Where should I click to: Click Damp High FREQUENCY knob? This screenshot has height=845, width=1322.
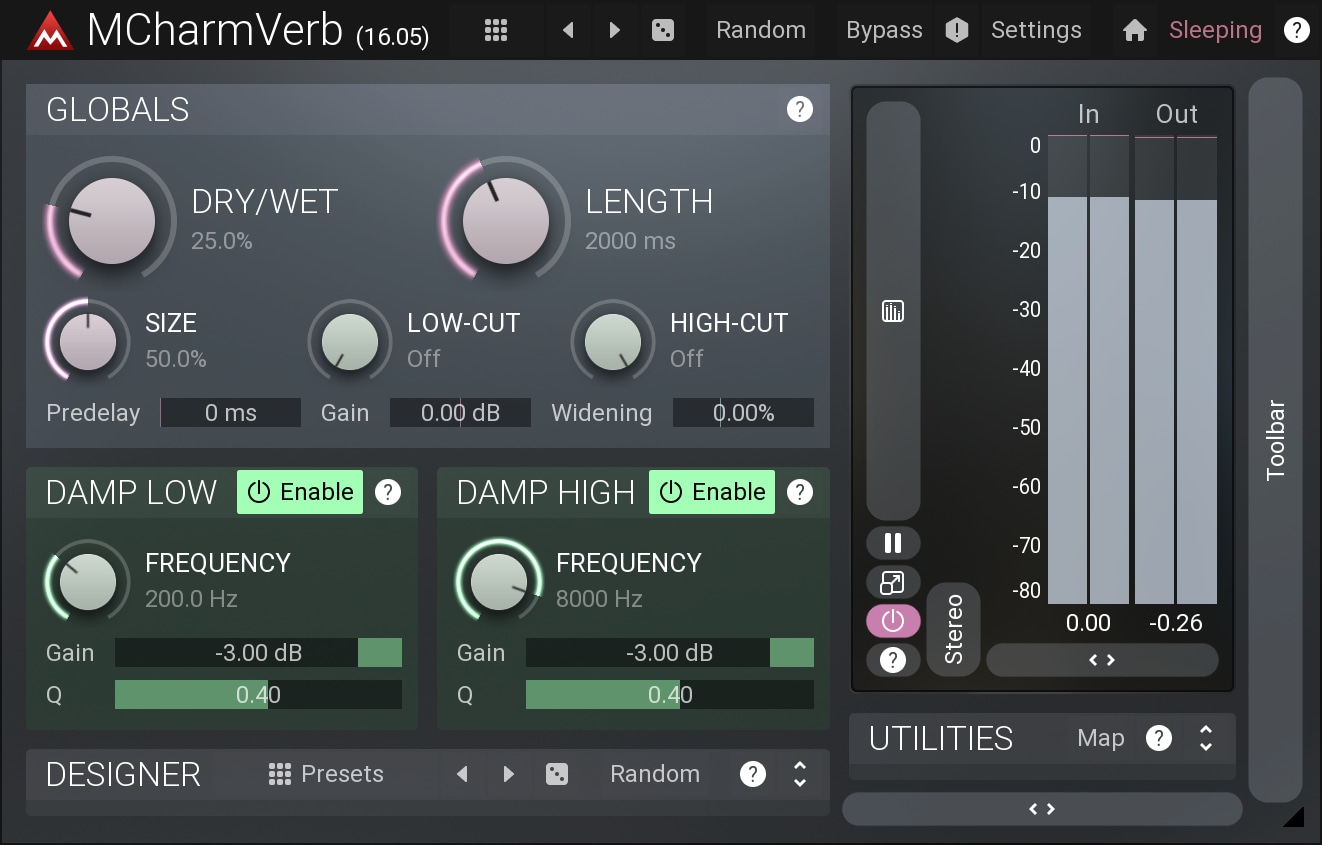[x=499, y=581]
